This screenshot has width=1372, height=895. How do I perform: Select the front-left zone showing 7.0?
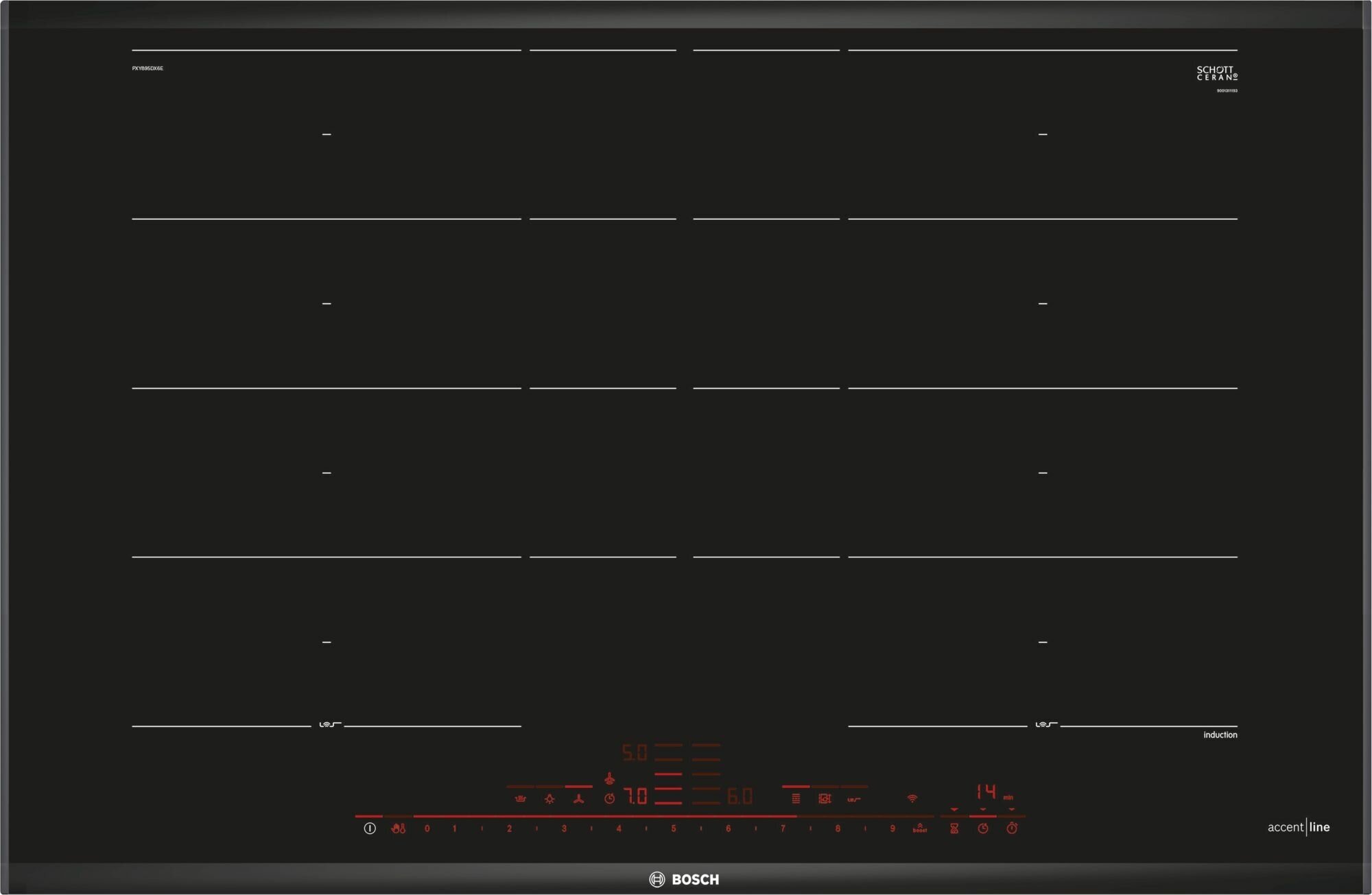635,796
